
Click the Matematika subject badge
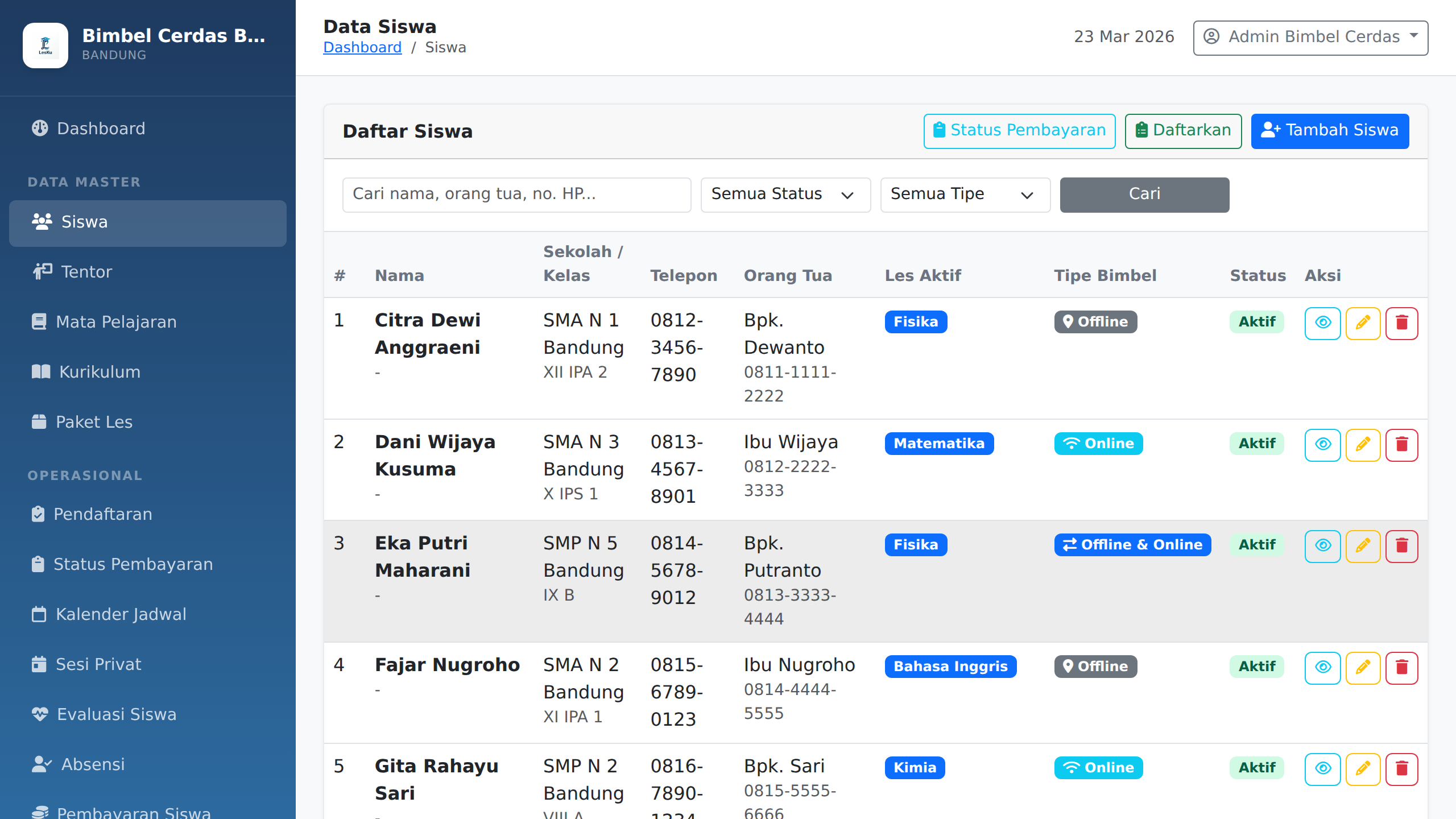[x=938, y=444]
